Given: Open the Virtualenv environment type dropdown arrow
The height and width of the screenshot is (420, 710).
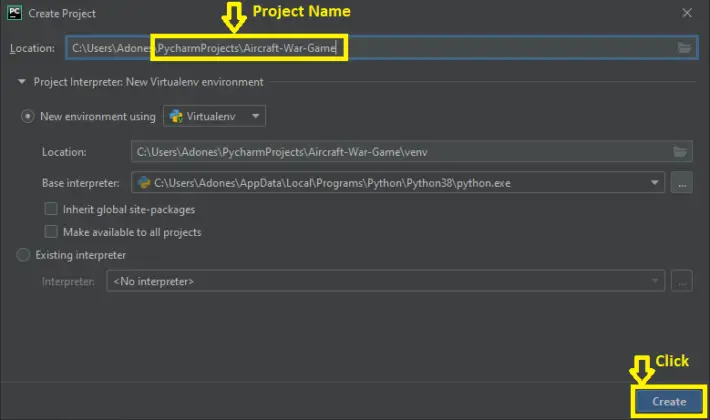Looking at the screenshot, I should click(x=256, y=117).
